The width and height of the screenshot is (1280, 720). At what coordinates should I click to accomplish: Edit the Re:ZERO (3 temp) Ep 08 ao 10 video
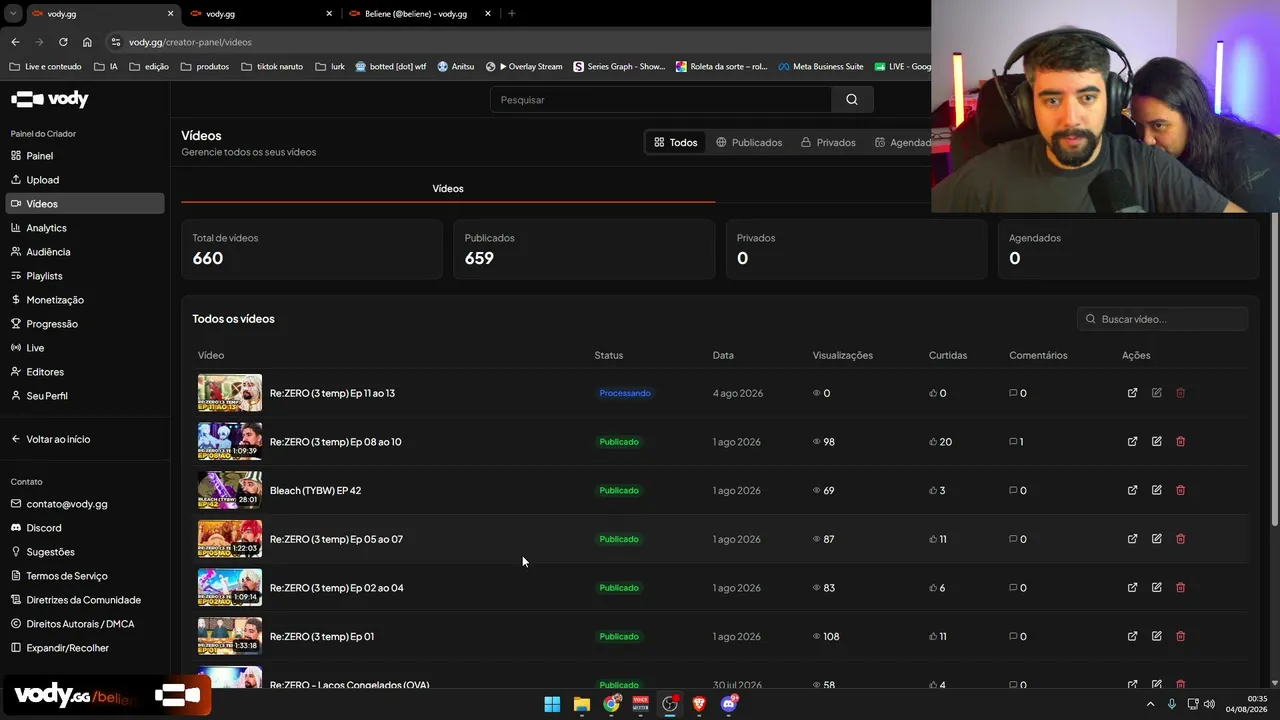pyautogui.click(x=1156, y=442)
